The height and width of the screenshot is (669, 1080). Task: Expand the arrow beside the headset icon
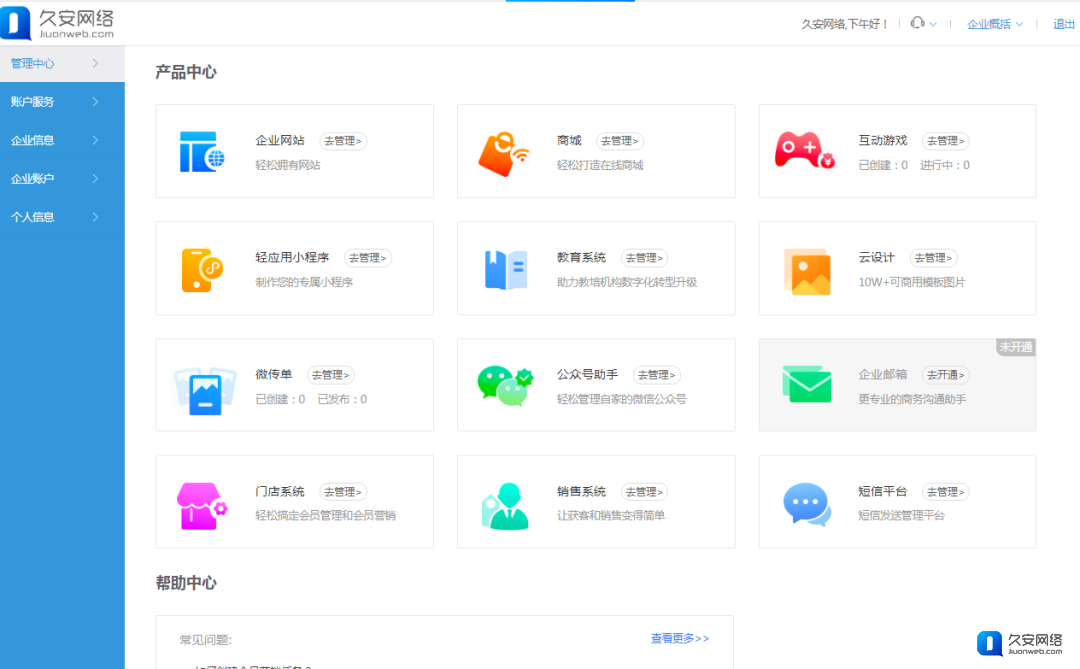(x=933, y=24)
